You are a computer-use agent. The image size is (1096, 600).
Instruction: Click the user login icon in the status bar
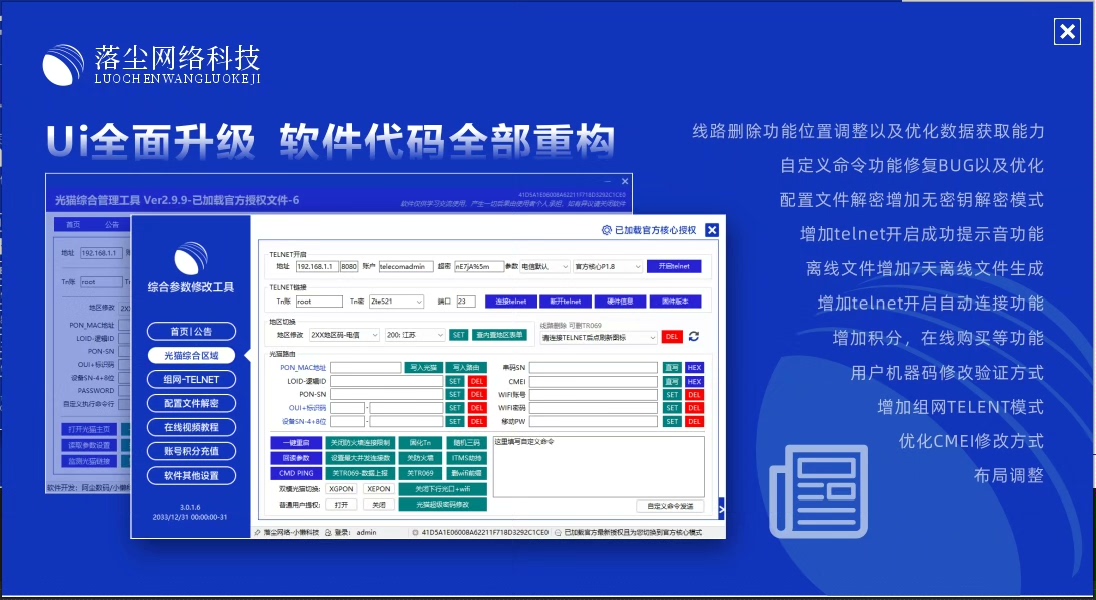tap(328, 532)
